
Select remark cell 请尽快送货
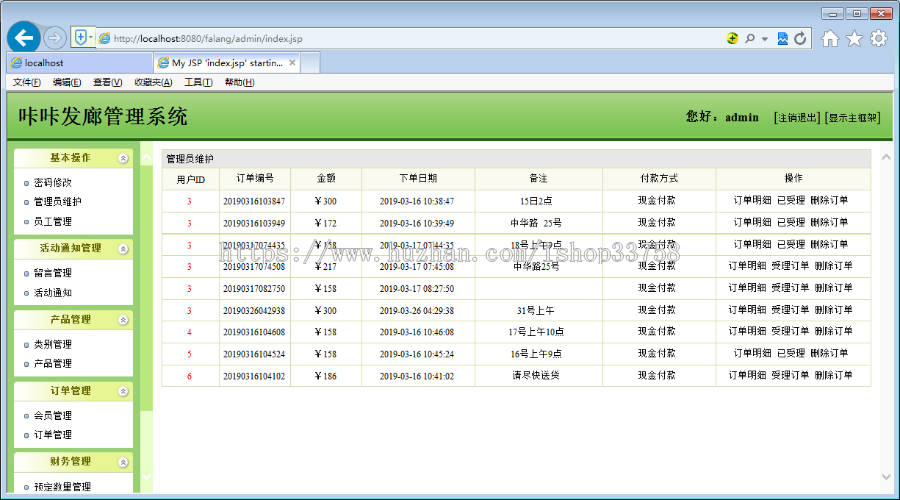(536, 375)
